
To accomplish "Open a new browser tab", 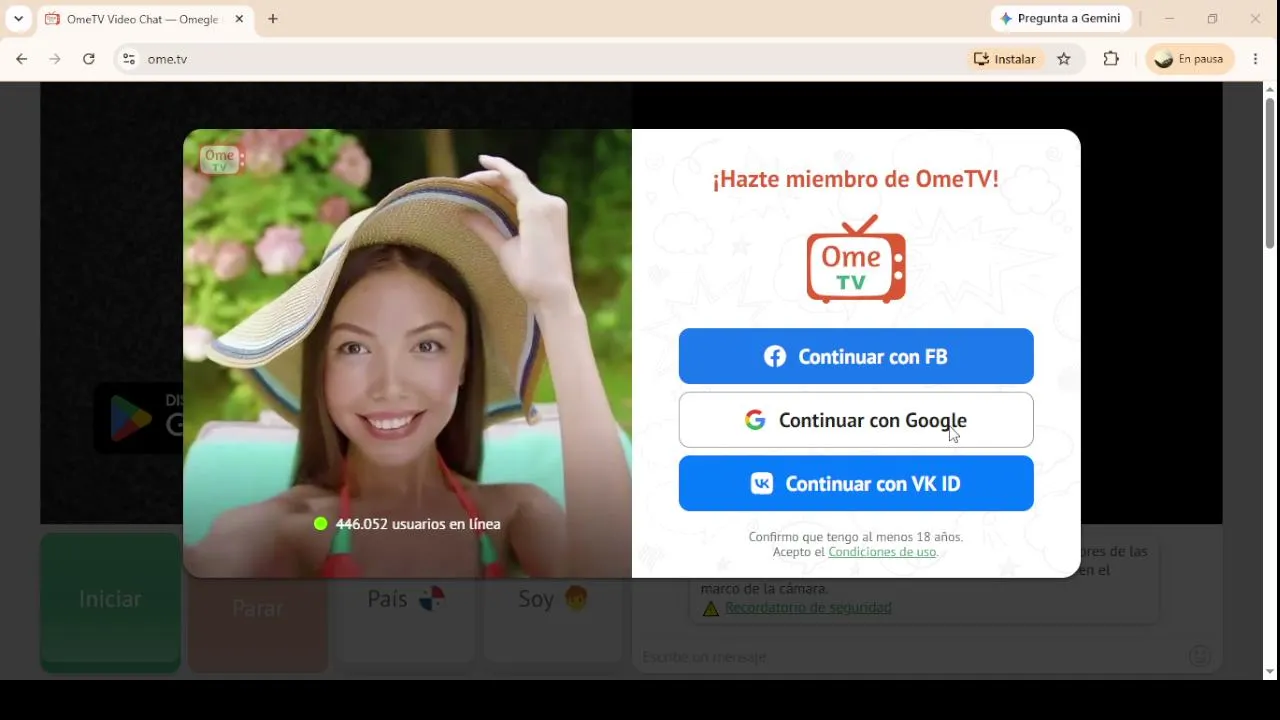I will point(273,19).
